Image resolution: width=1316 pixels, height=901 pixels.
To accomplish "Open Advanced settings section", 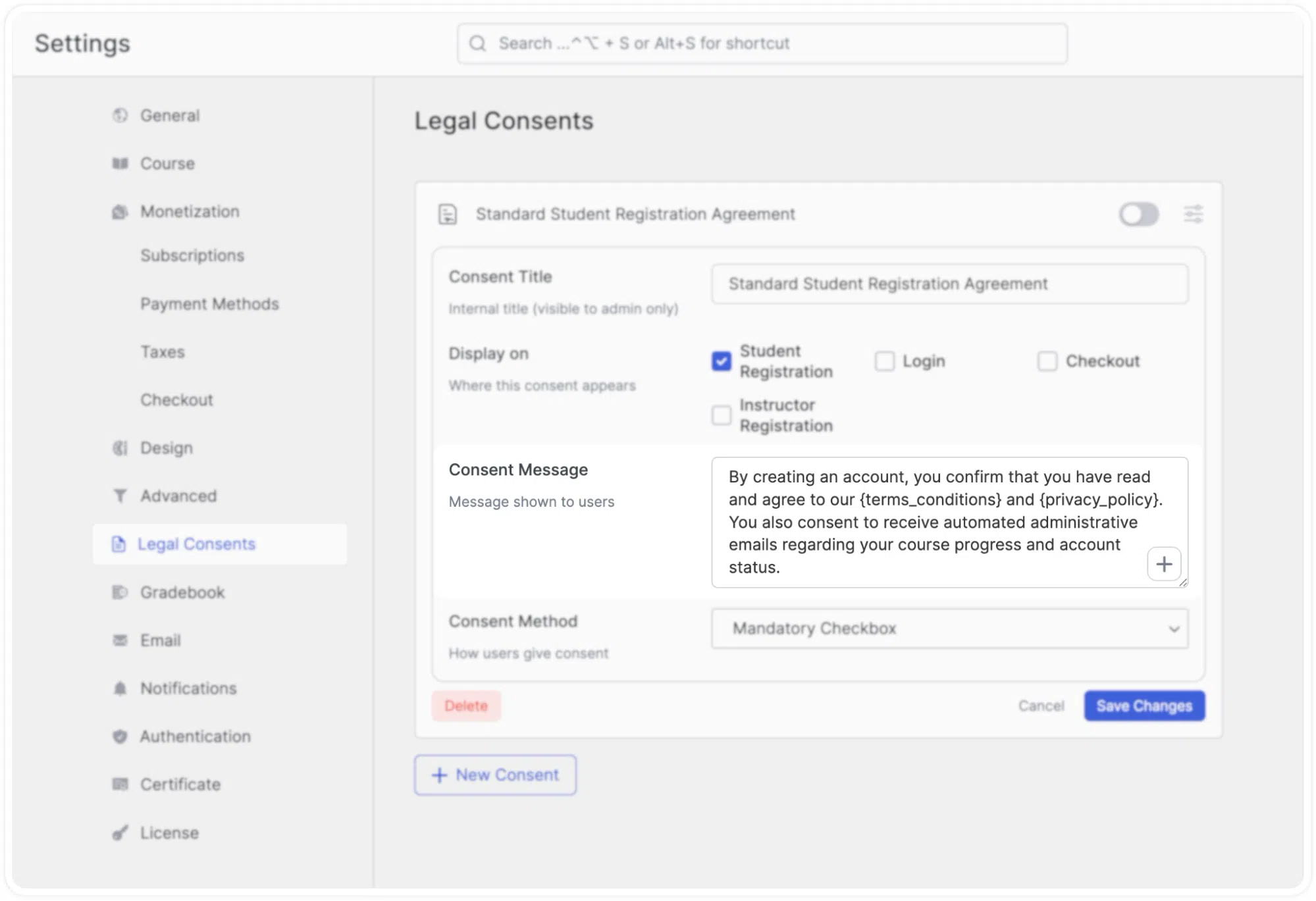I will (178, 496).
